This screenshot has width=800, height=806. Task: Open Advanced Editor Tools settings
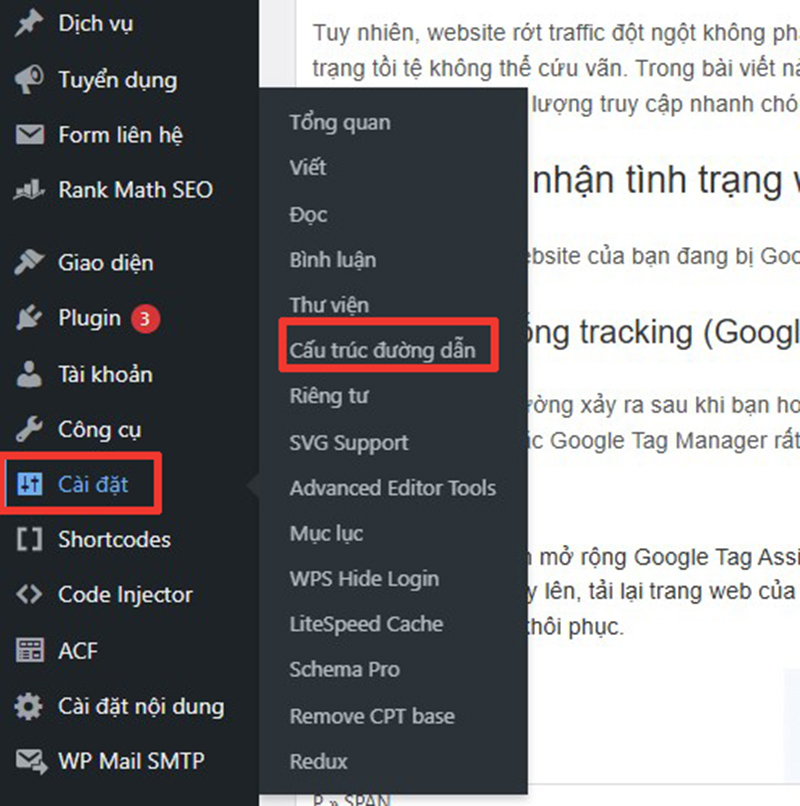pos(393,488)
